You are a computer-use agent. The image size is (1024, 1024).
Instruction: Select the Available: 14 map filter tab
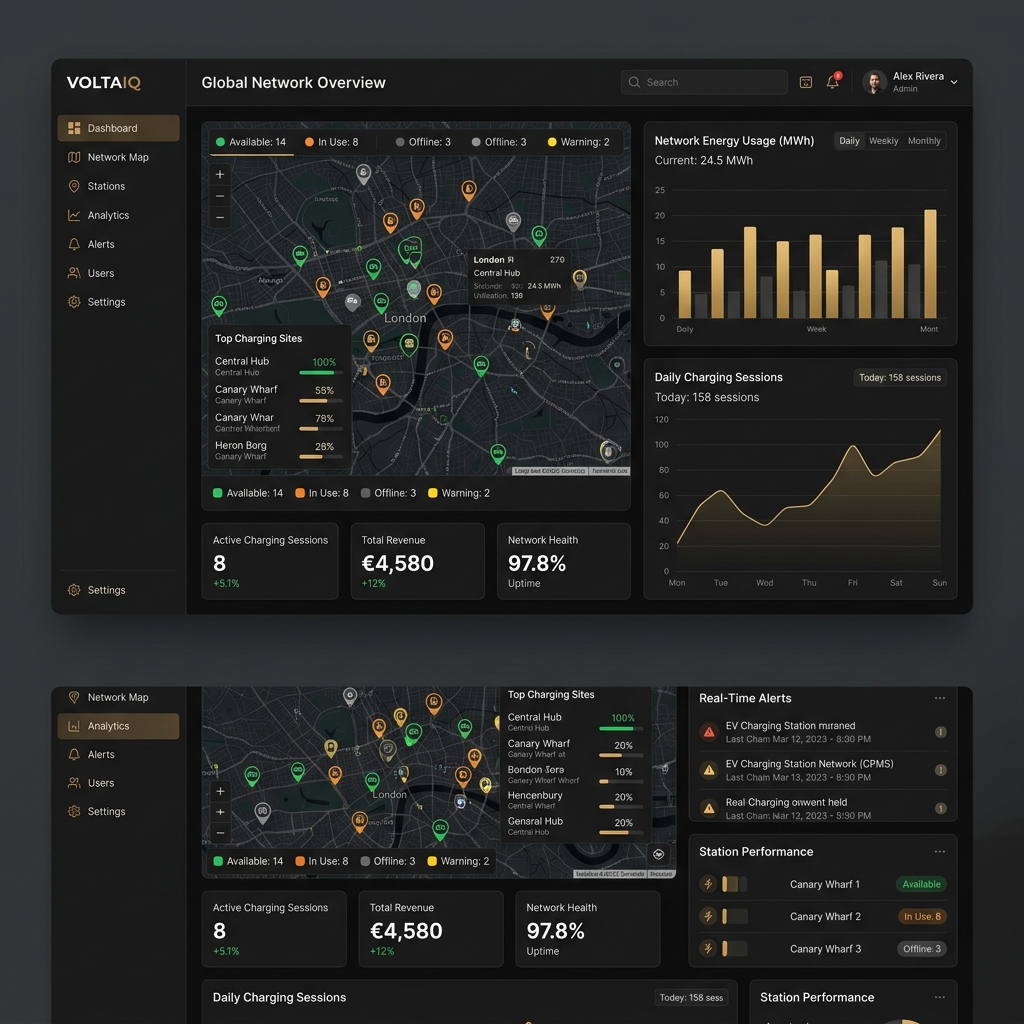coord(251,142)
